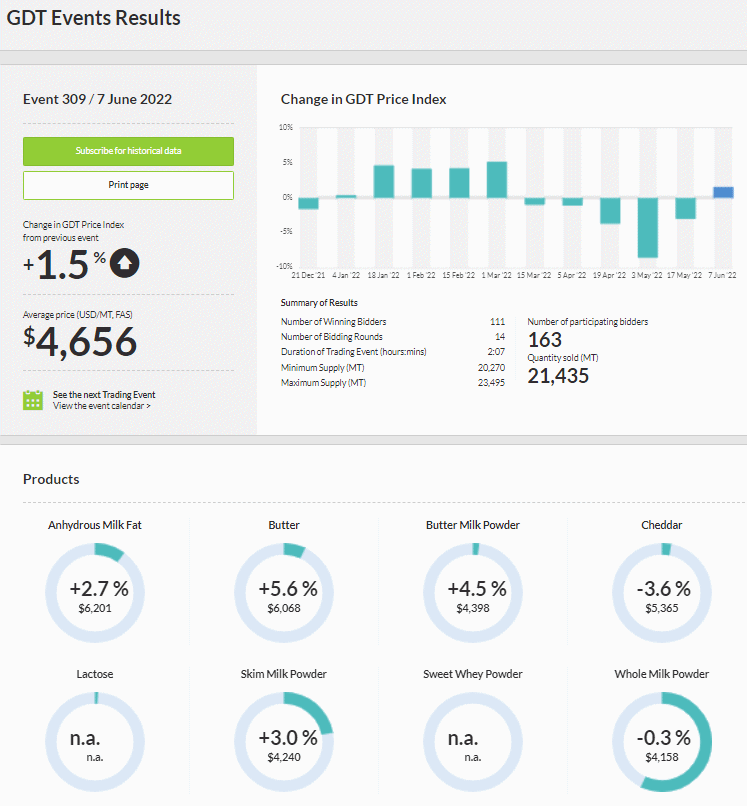Click the Maximum Supply (MT) row
This screenshot has height=806, width=747.
click(x=393, y=382)
